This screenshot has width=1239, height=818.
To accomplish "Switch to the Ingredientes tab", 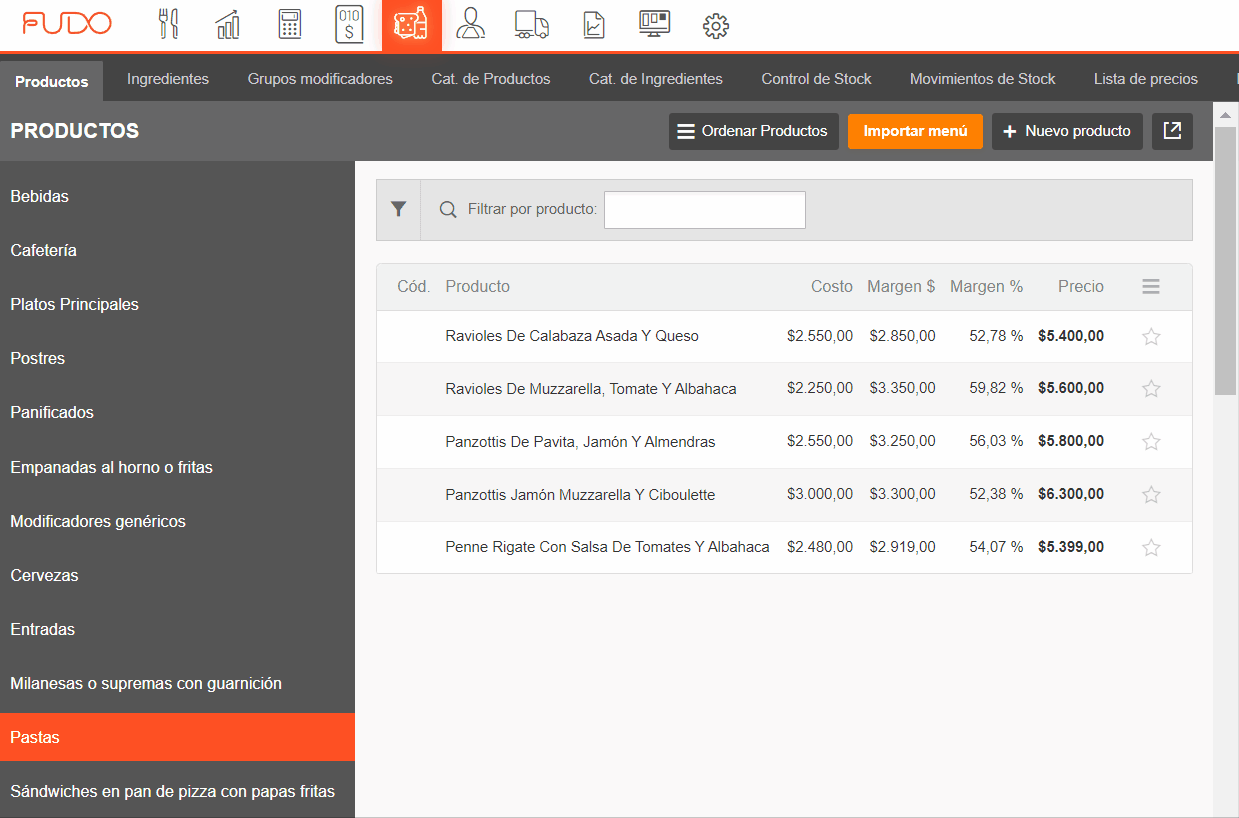I will click(x=168, y=79).
